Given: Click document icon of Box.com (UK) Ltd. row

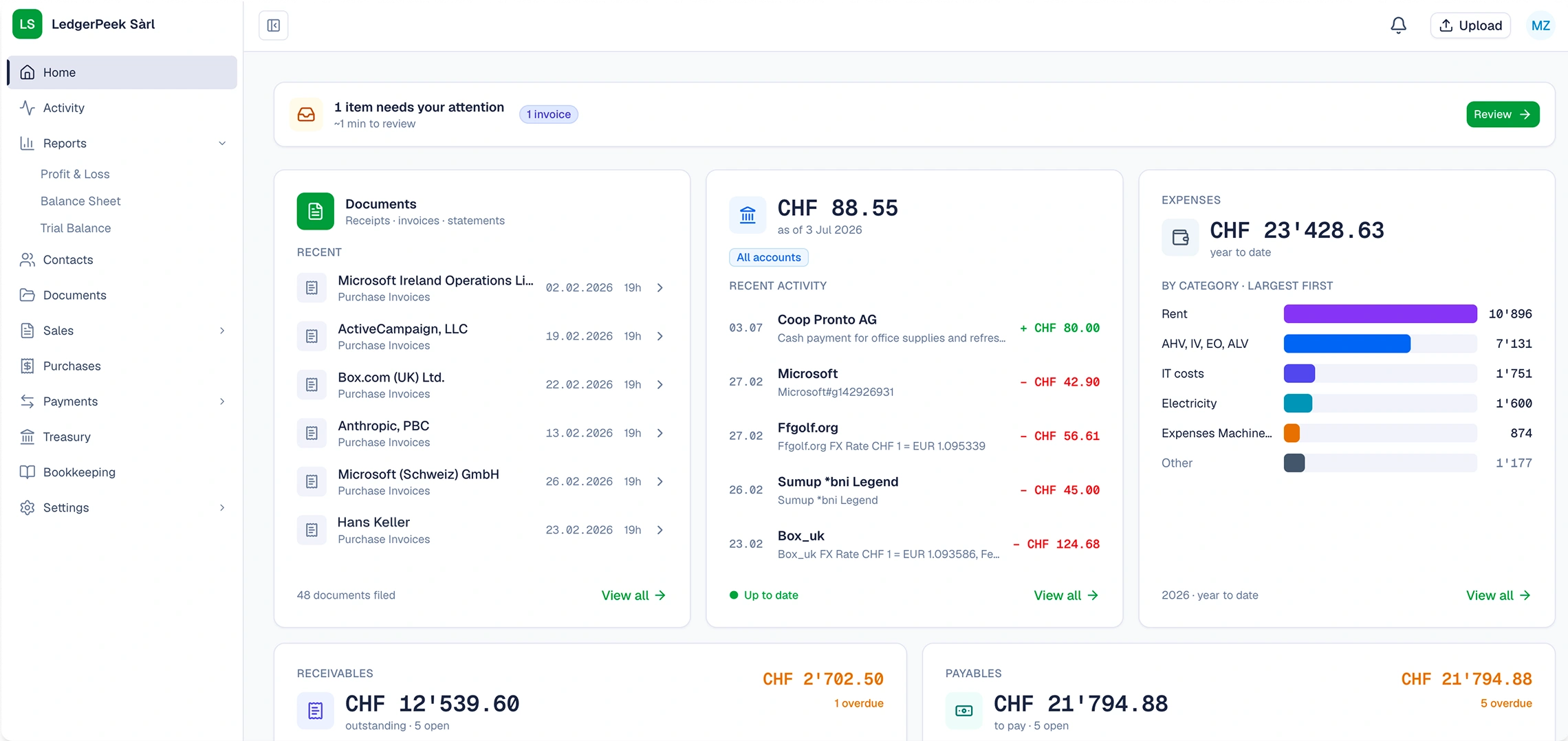Looking at the screenshot, I should pos(312,385).
